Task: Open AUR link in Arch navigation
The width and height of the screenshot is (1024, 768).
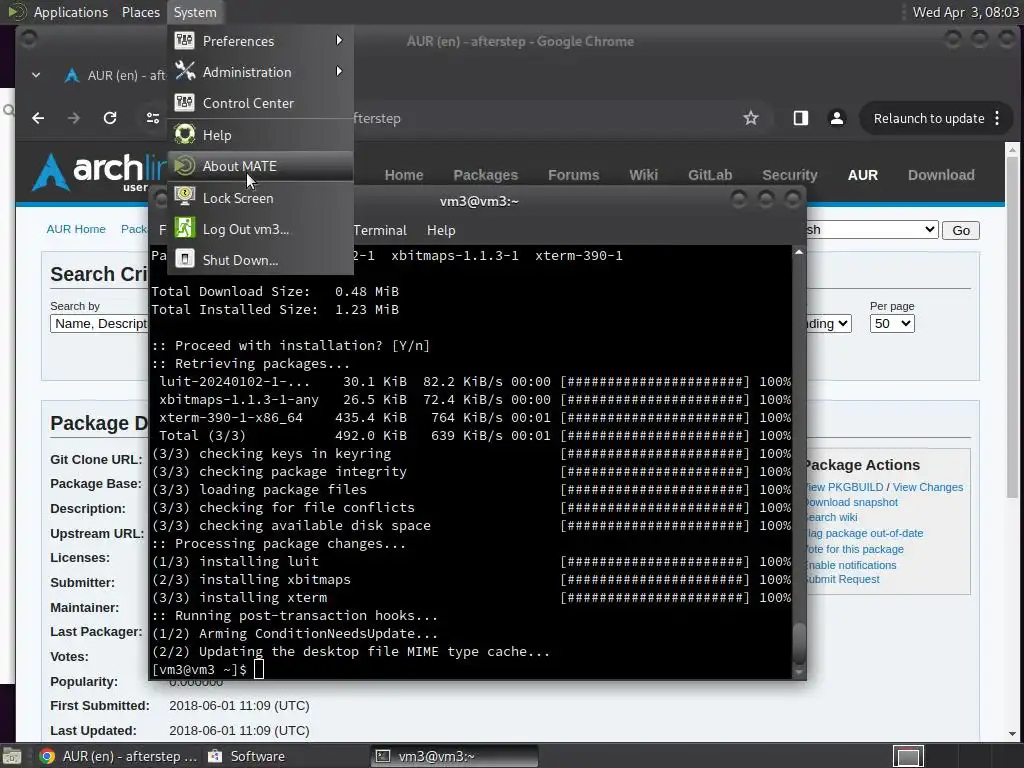Action: [x=863, y=175]
